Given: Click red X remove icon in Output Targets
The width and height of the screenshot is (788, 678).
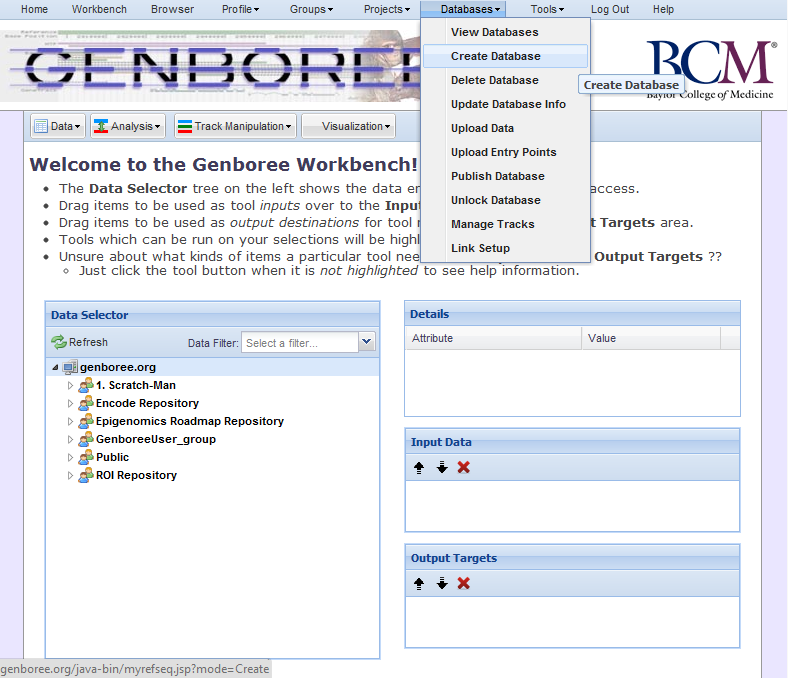Looking at the screenshot, I should point(464,584).
